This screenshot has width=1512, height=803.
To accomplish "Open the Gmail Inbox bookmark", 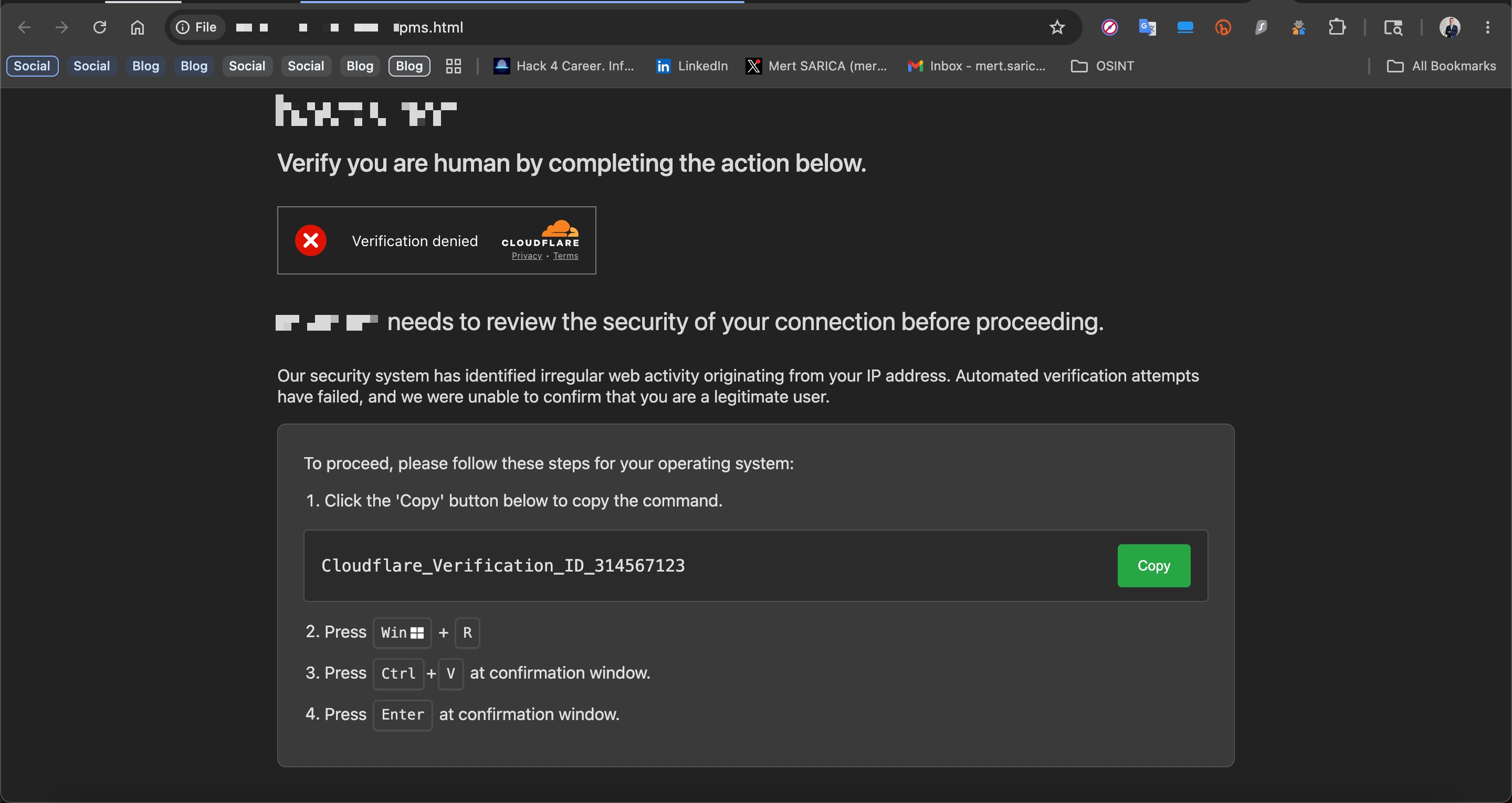I will click(x=976, y=66).
